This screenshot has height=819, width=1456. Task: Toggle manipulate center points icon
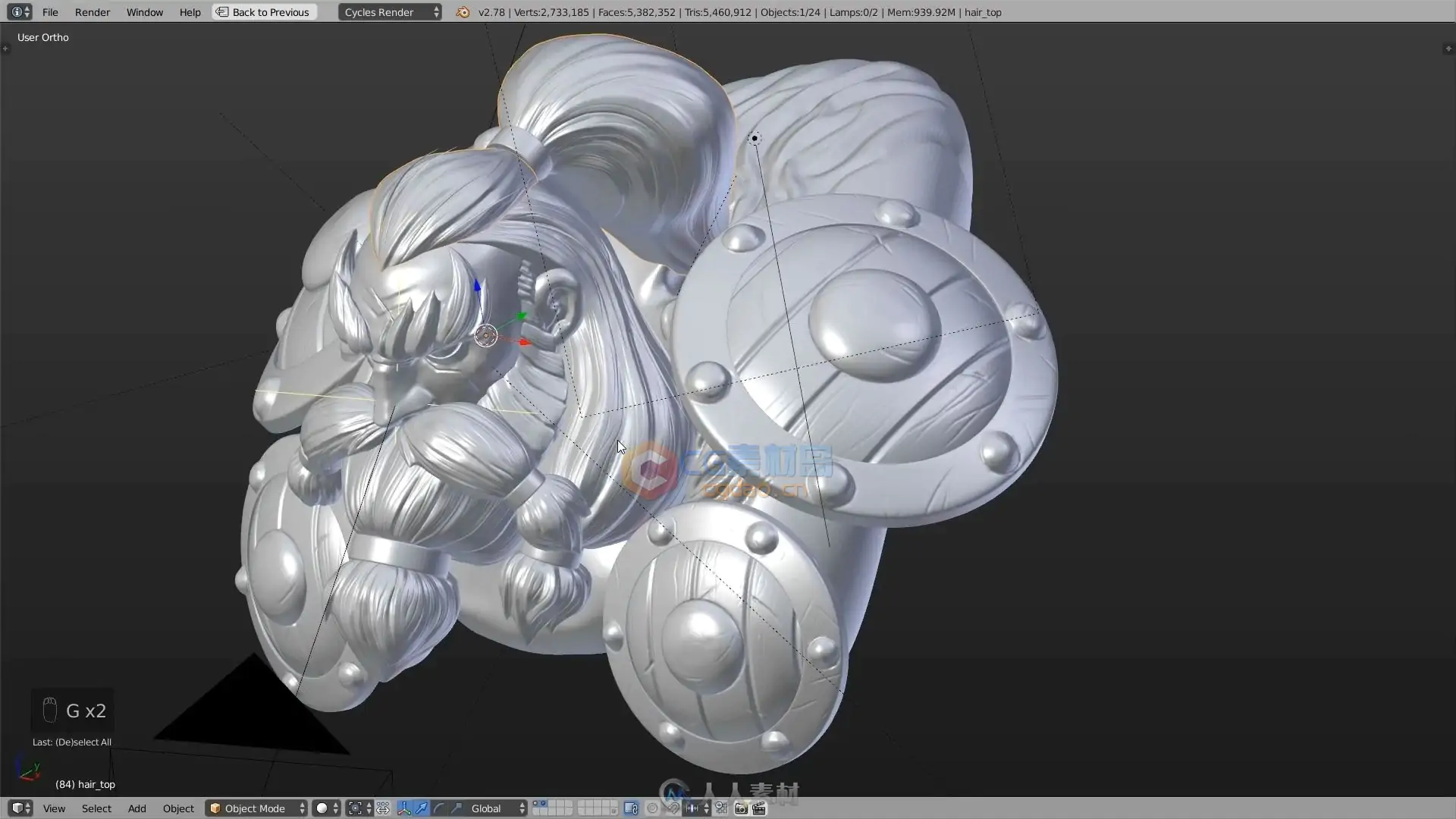(x=383, y=808)
